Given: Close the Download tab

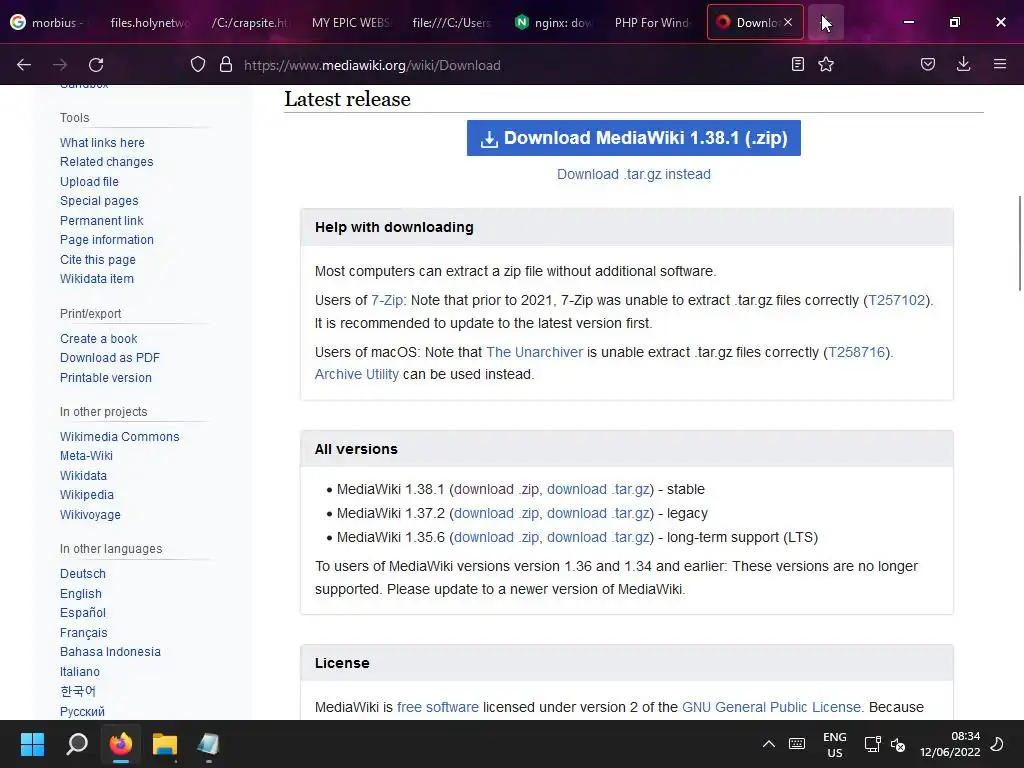Looking at the screenshot, I should pos(788,22).
